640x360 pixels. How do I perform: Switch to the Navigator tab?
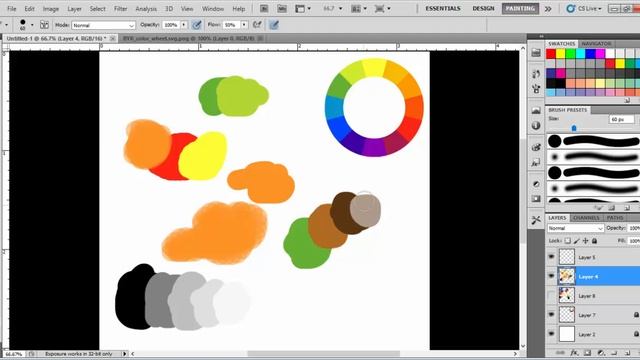[596, 43]
